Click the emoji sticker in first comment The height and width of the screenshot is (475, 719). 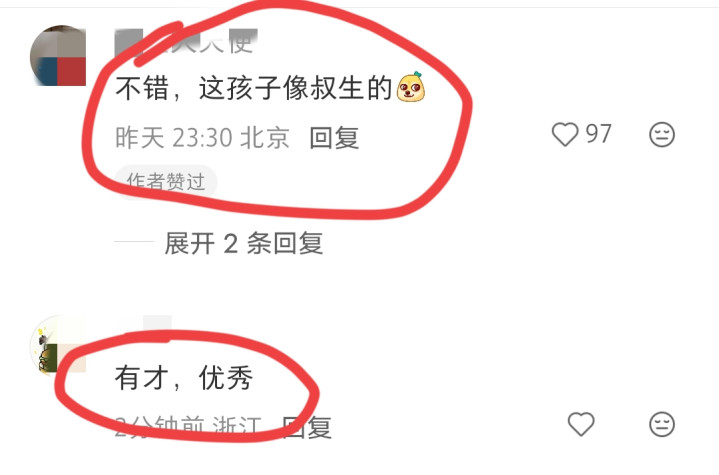point(410,87)
